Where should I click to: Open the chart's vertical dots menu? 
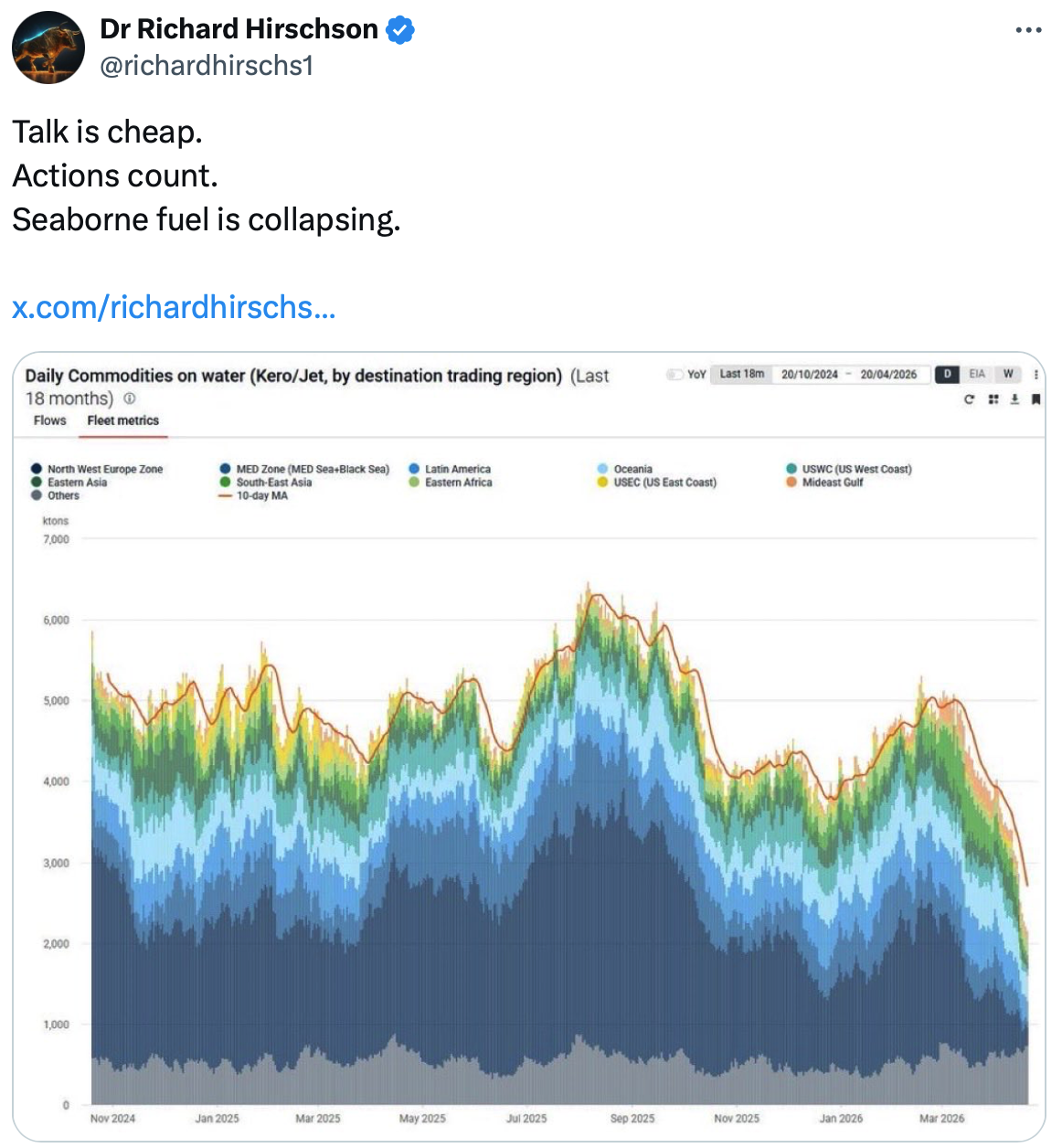pos(1035,375)
